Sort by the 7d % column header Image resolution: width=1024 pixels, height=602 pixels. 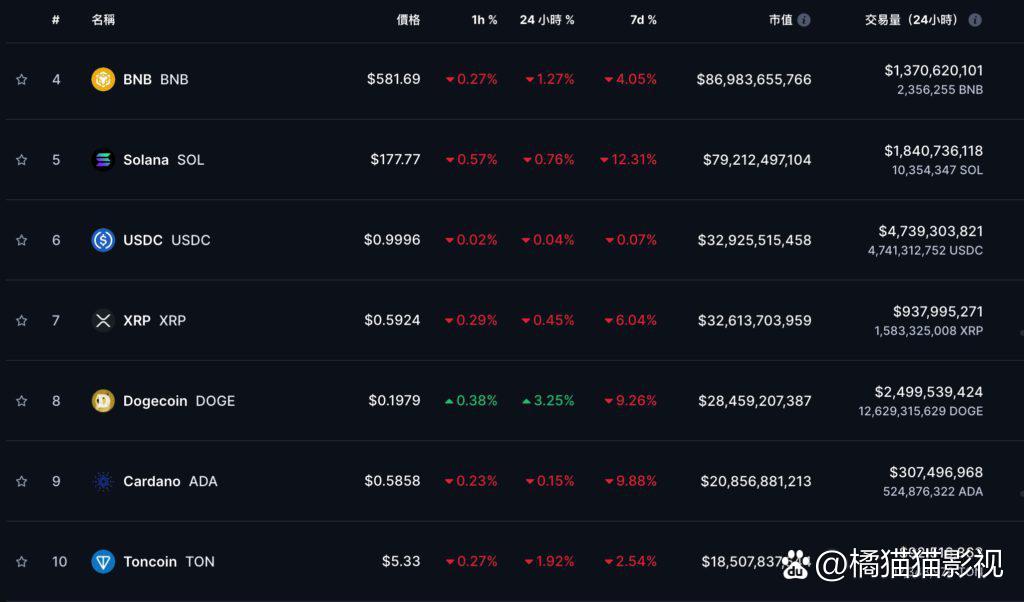coord(643,20)
